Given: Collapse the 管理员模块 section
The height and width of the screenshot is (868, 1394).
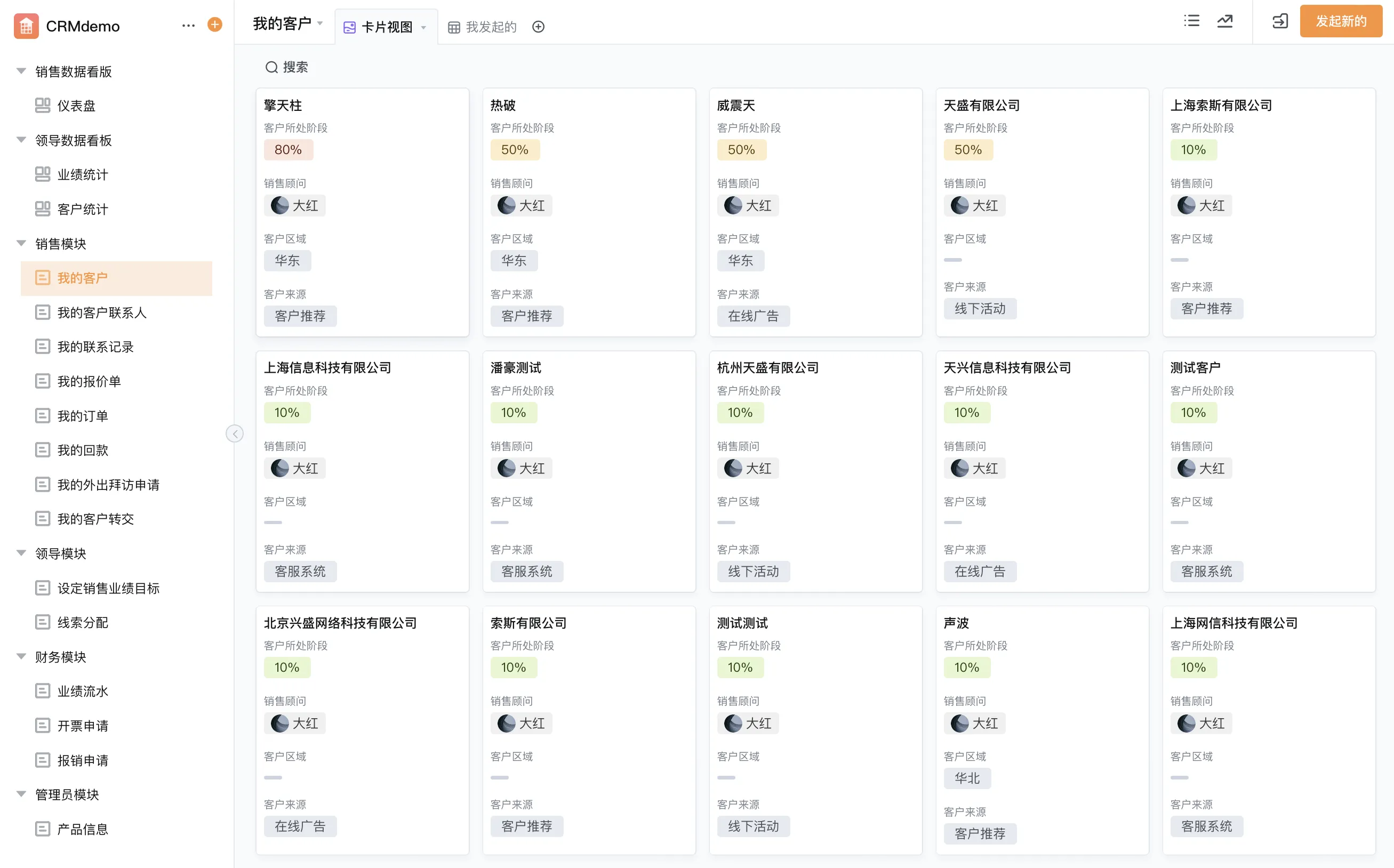Looking at the screenshot, I should [x=21, y=794].
